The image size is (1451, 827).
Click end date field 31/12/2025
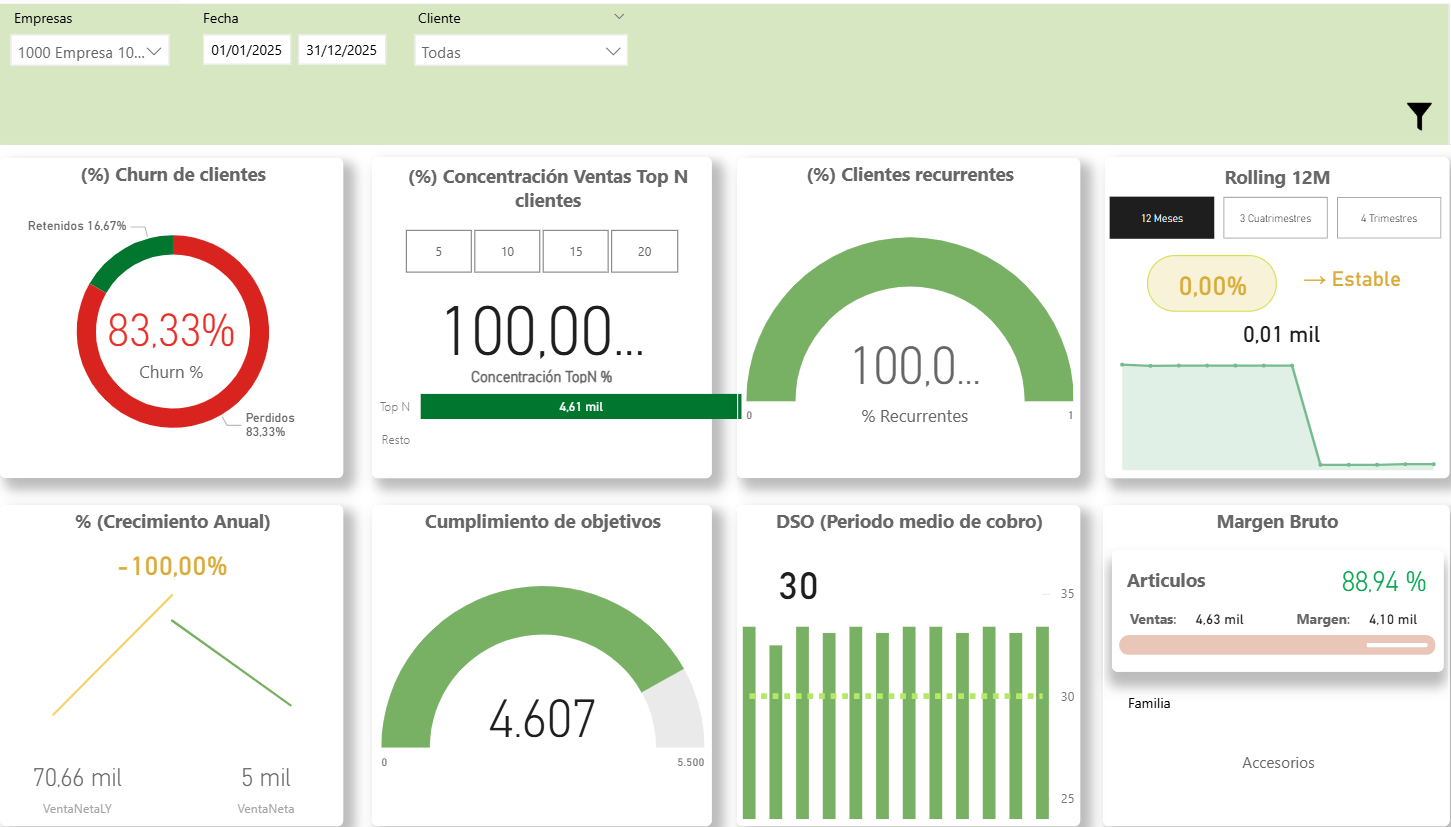click(342, 50)
